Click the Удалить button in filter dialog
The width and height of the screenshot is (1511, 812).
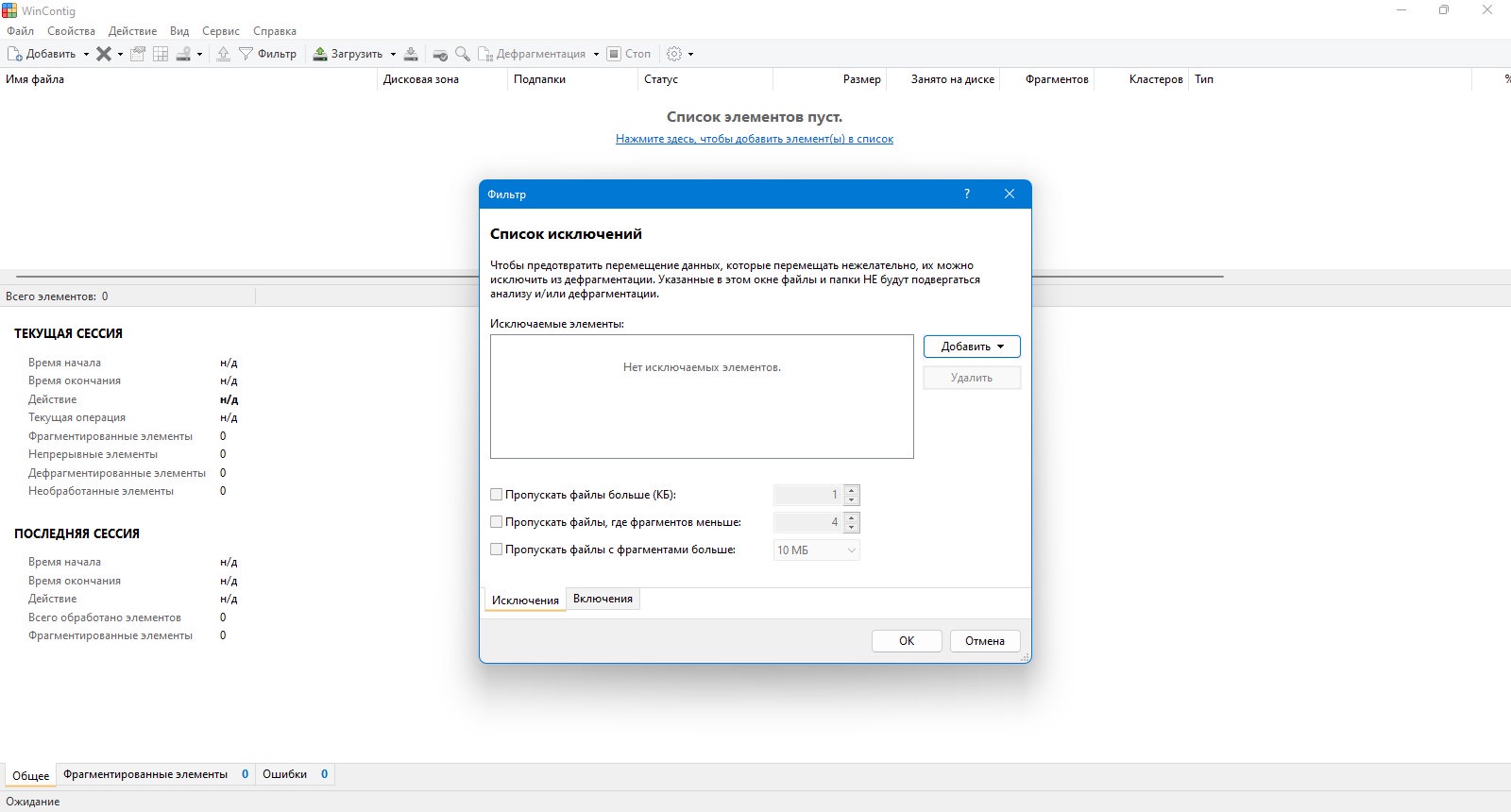pyautogui.click(x=972, y=378)
